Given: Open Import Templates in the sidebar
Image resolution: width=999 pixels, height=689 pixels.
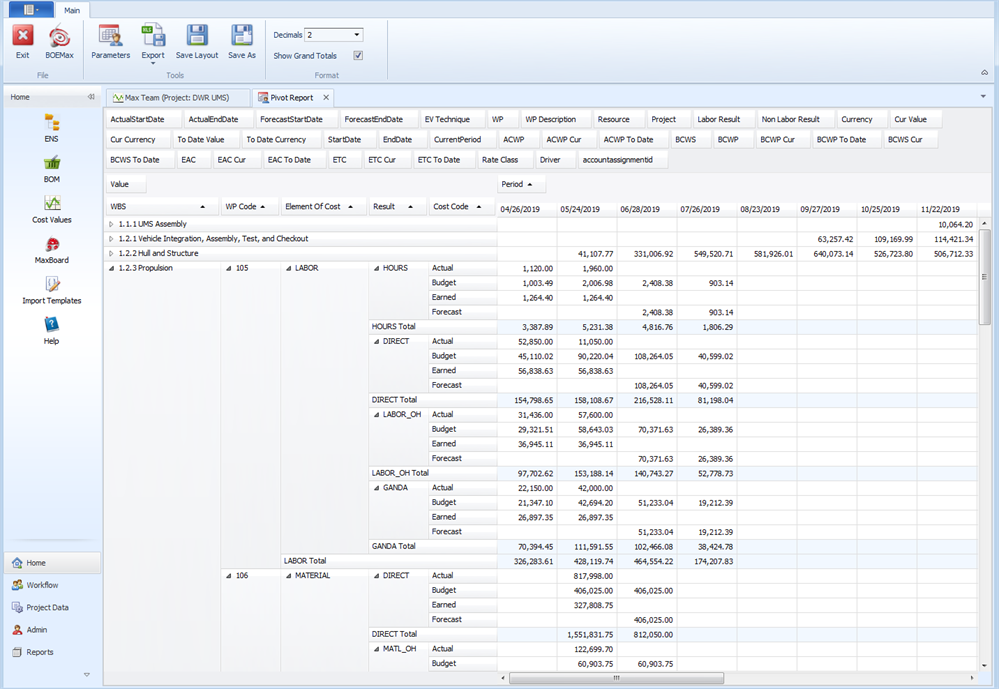Looking at the screenshot, I should [x=52, y=285].
